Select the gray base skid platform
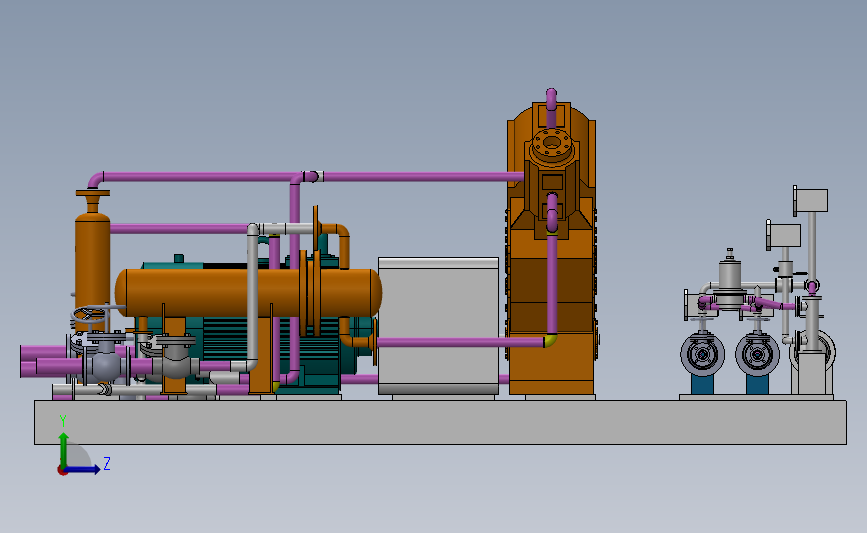This screenshot has height=533, width=867. 440,422
